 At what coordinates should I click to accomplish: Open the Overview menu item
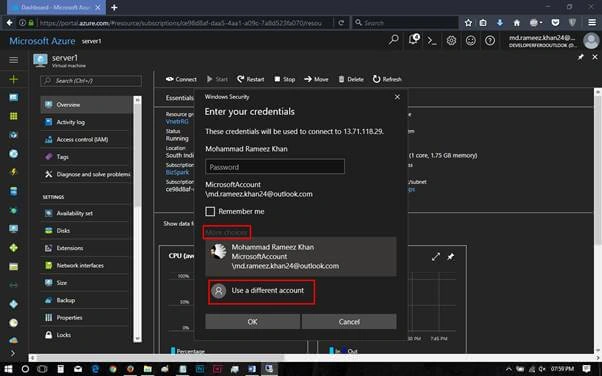click(86, 104)
